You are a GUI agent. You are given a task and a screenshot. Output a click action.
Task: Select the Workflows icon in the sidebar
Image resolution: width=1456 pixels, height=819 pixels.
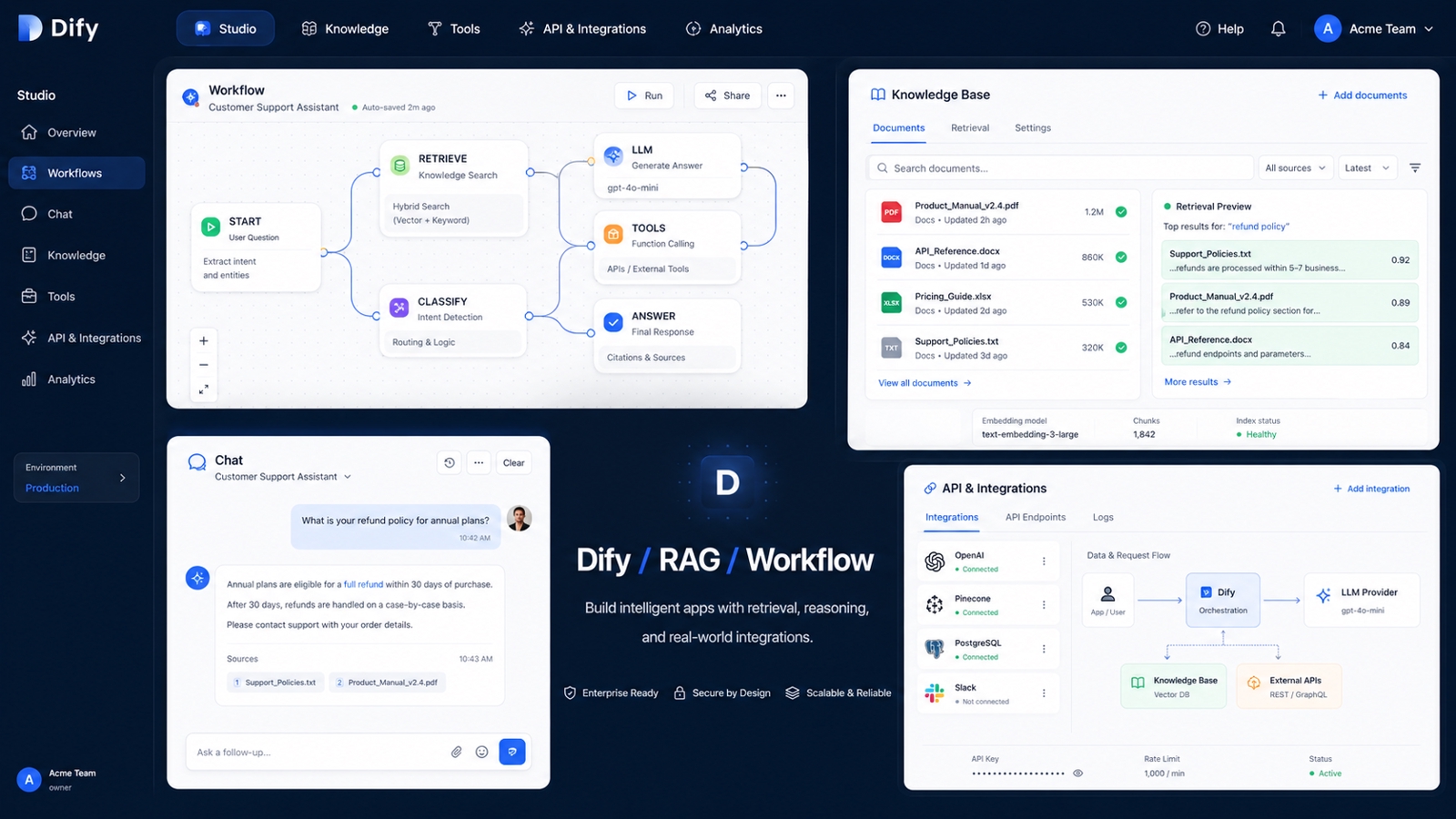tap(29, 173)
